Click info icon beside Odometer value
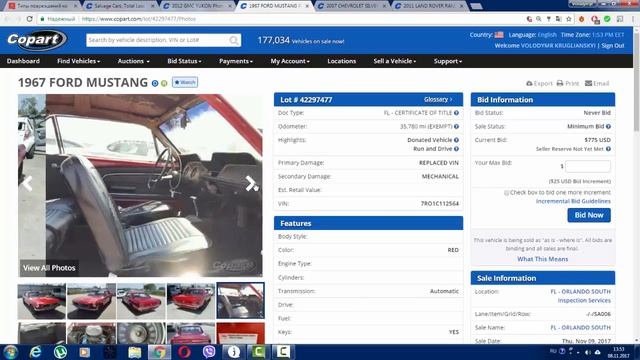640x360 pixels. click(456, 127)
